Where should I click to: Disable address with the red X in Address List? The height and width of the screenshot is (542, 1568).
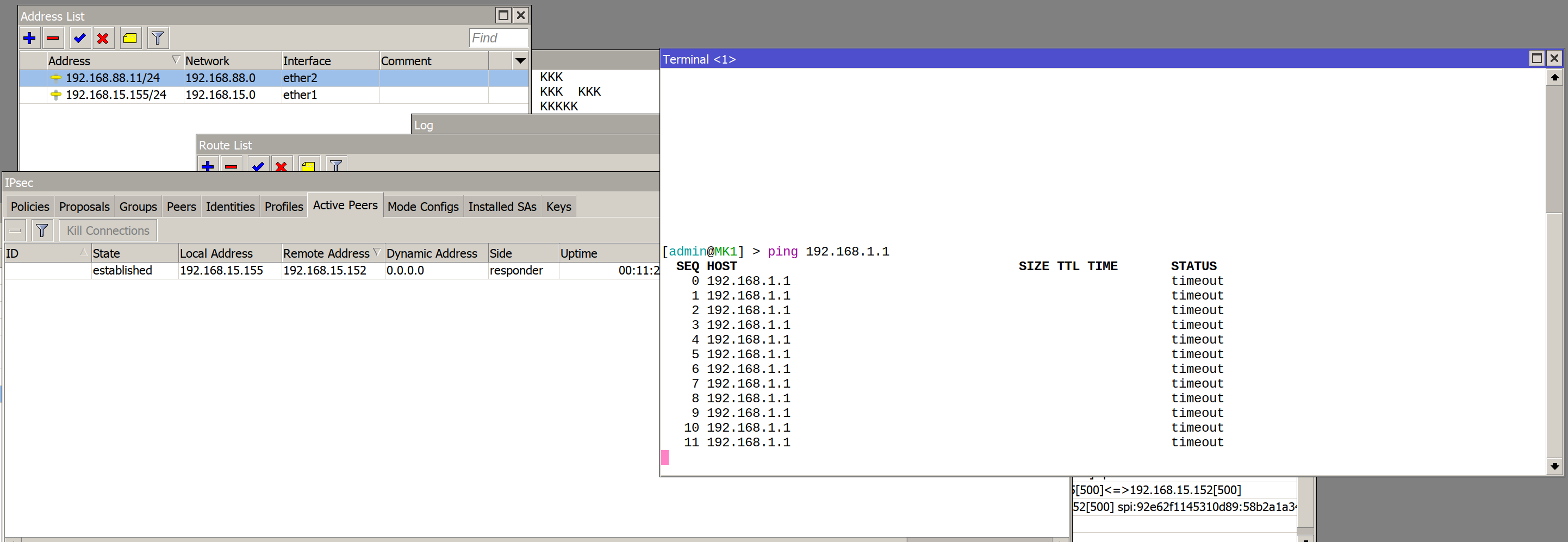tap(103, 38)
